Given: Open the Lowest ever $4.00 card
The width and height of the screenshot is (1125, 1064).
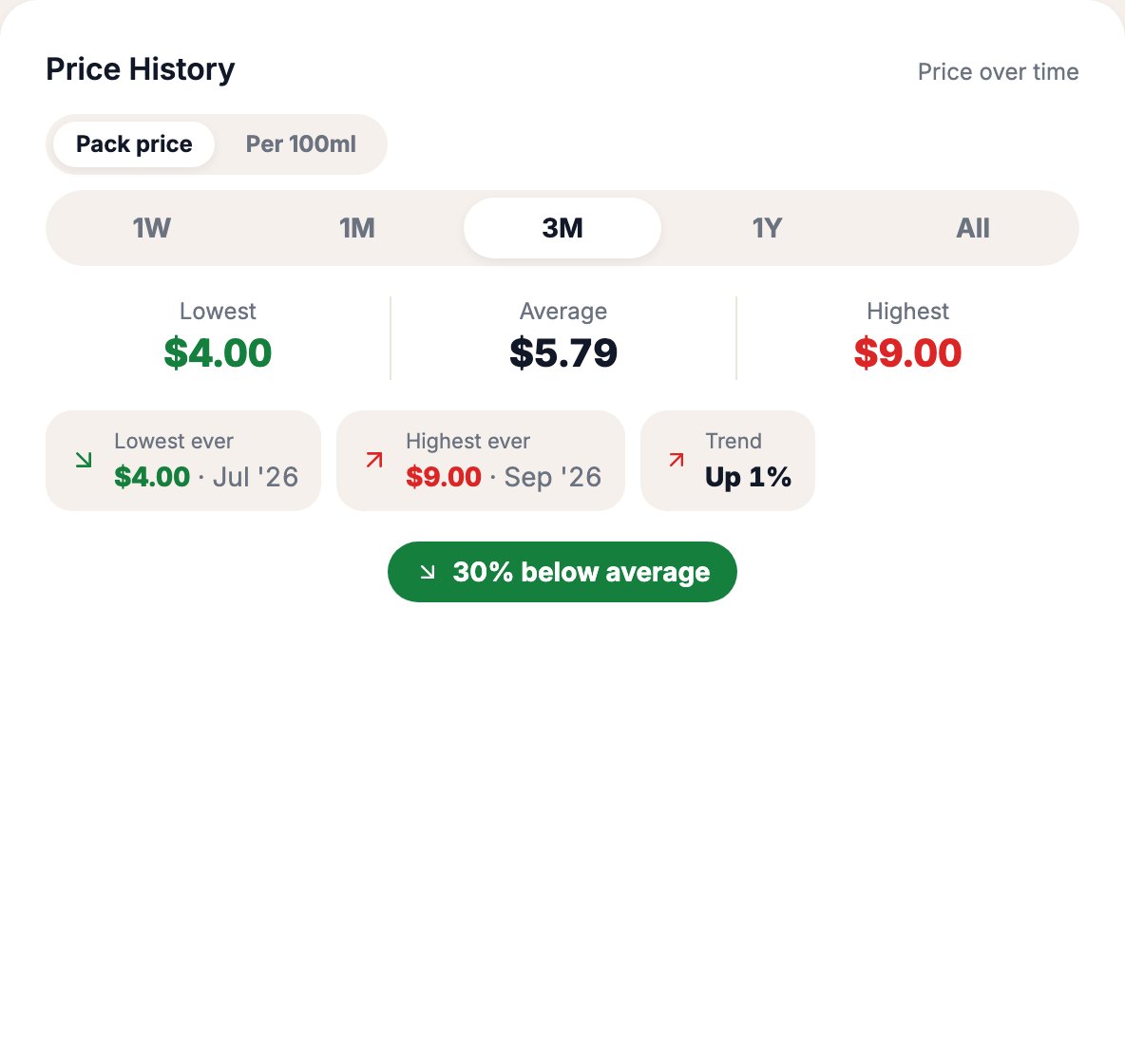Looking at the screenshot, I should 183,461.
